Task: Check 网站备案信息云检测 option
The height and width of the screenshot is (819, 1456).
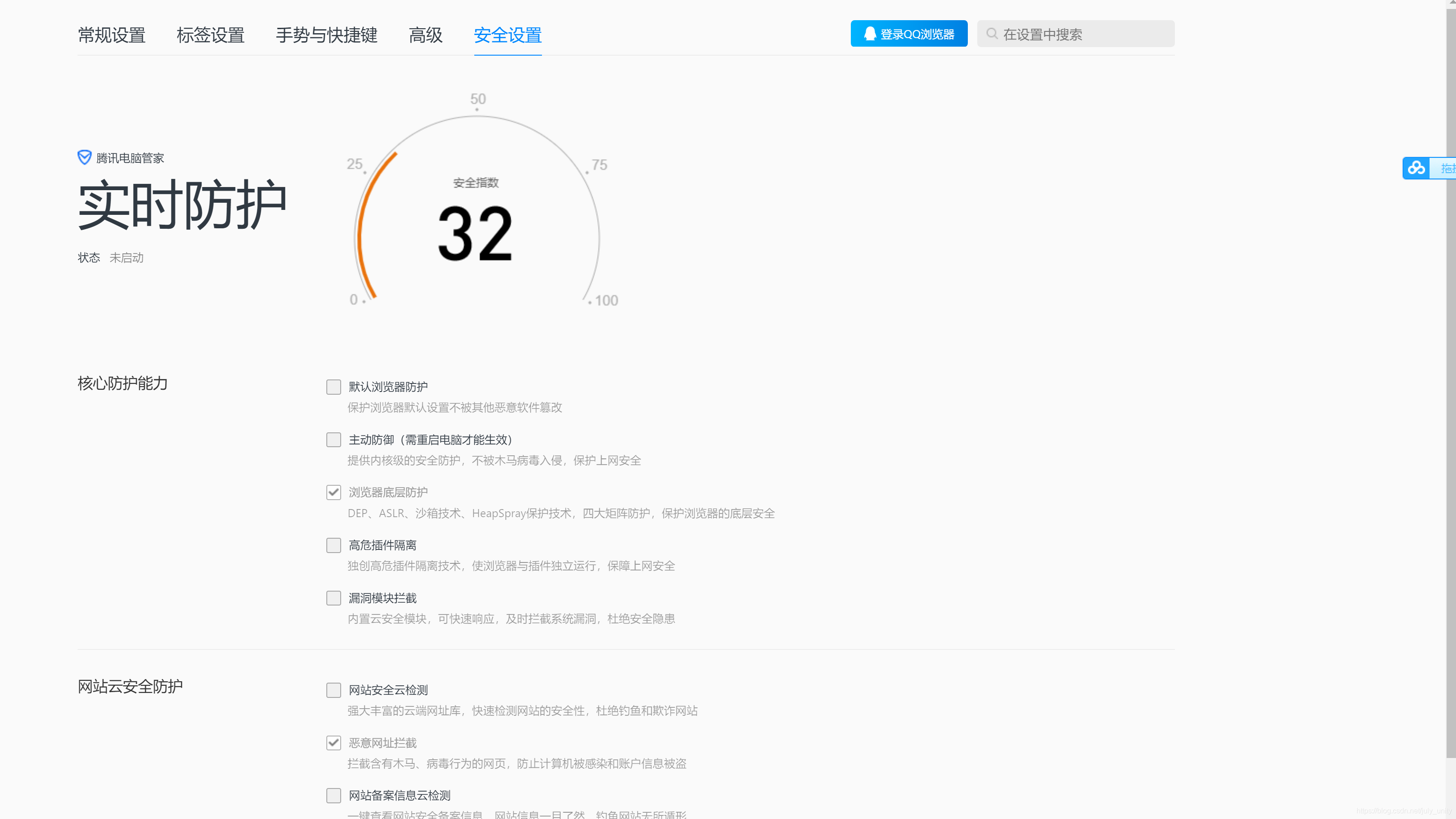Action: [x=334, y=795]
